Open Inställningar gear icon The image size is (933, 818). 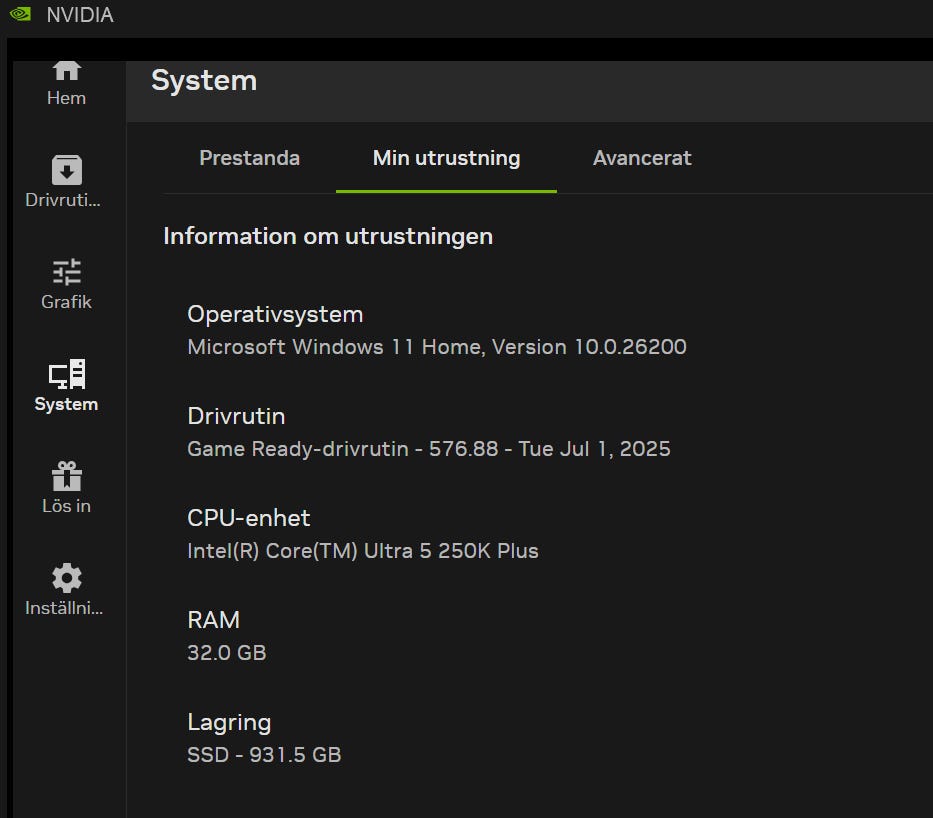pos(66,578)
